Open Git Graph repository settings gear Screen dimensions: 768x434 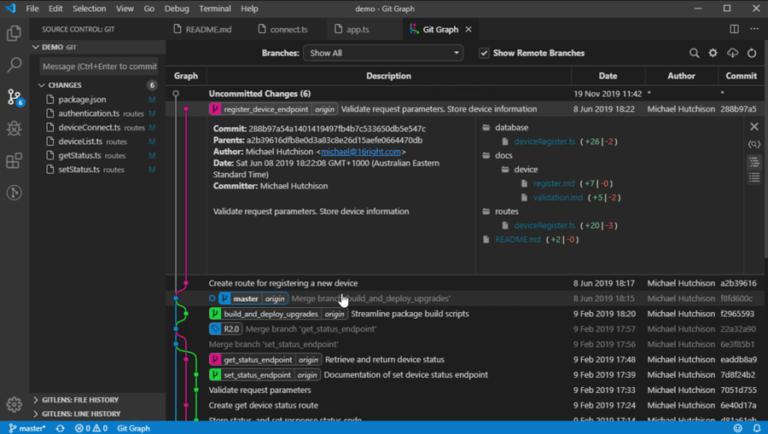tap(713, 53)
